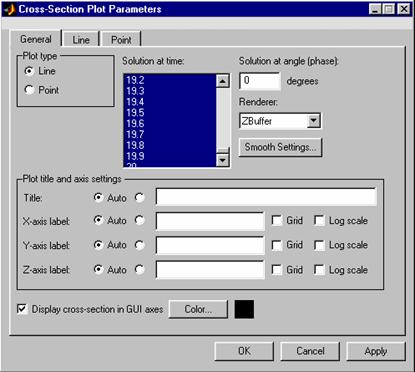Switch to the Point tab
The image size is (415, 372).
pos(121,40)
